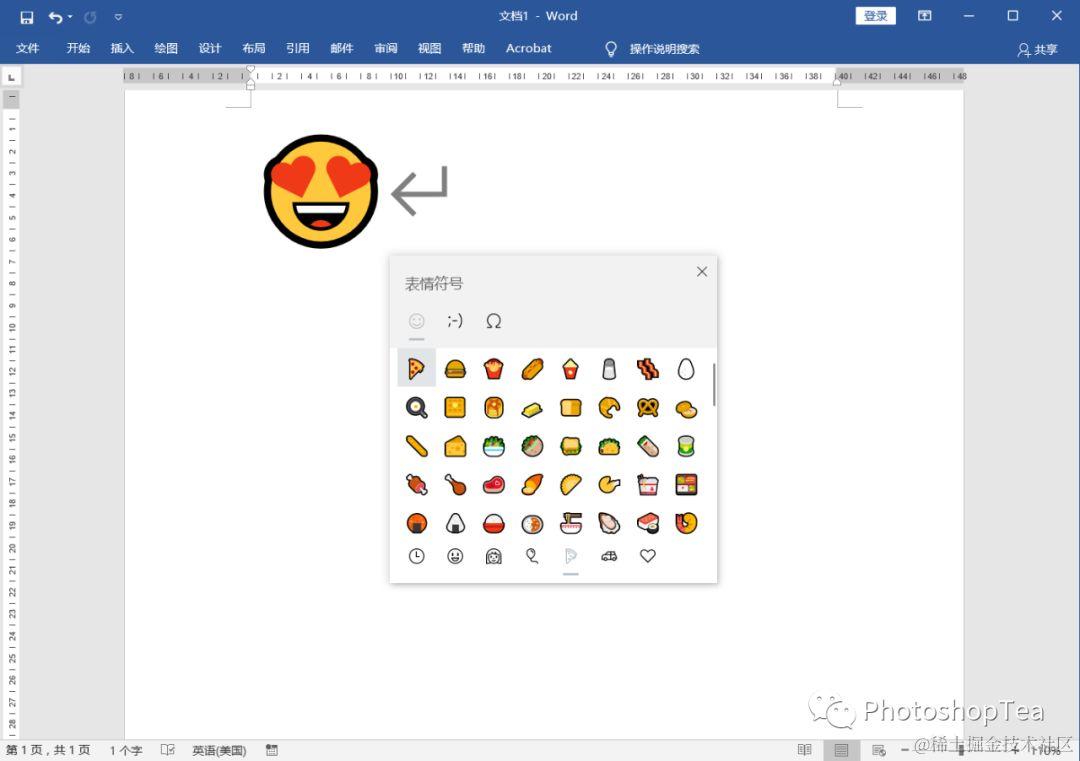Insert the butter emoji
The image size is (1080, 761).
[532, 409]
